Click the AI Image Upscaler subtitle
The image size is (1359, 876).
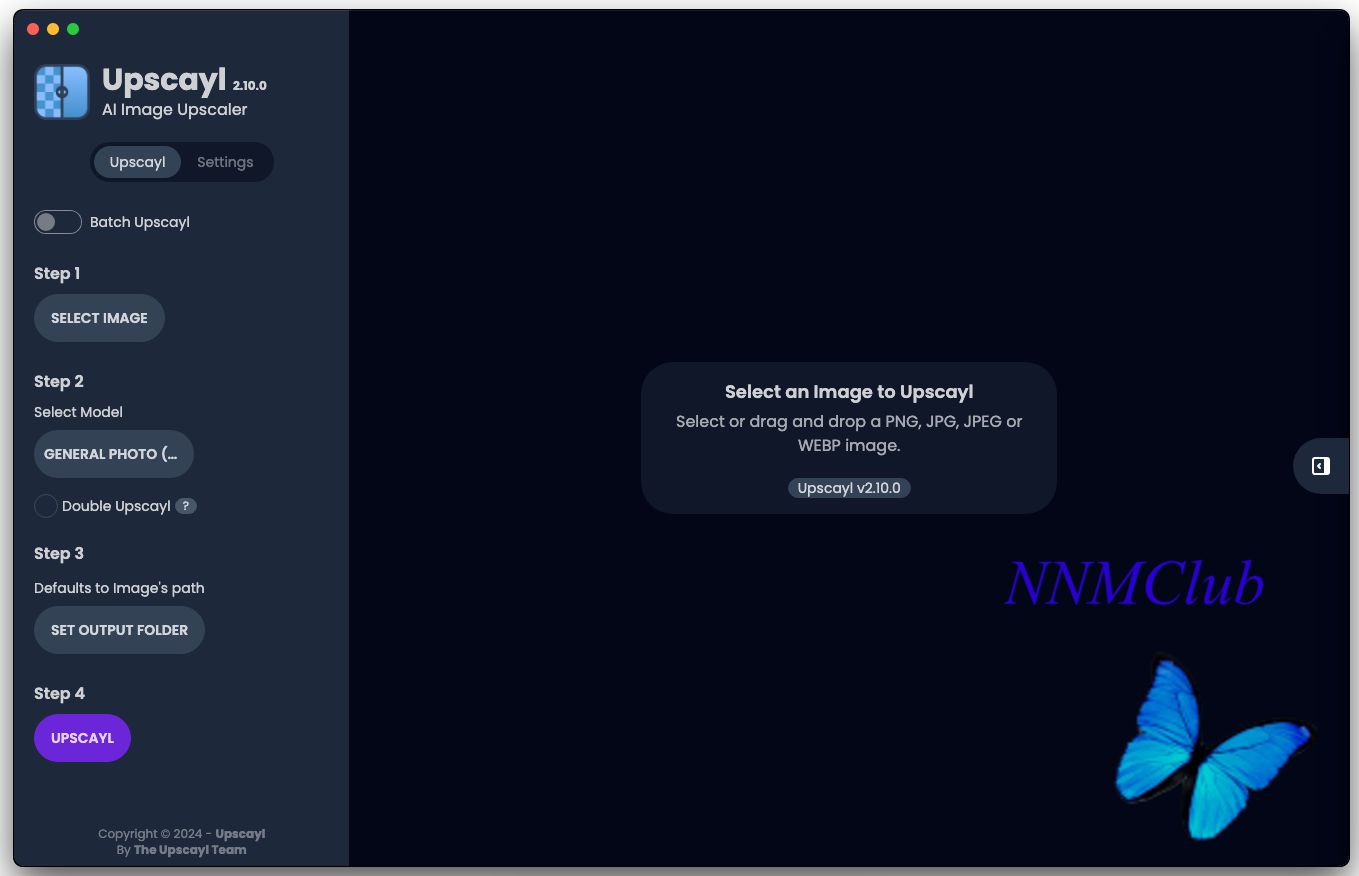(x=175, y=110)
